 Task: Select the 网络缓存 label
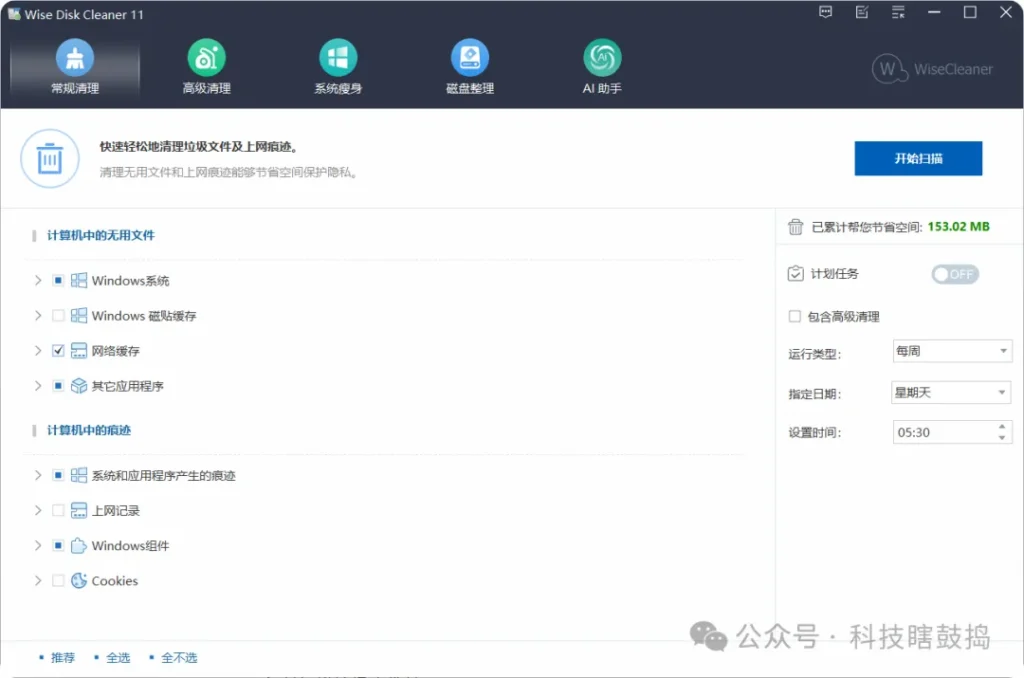click(x=116, y=351)
